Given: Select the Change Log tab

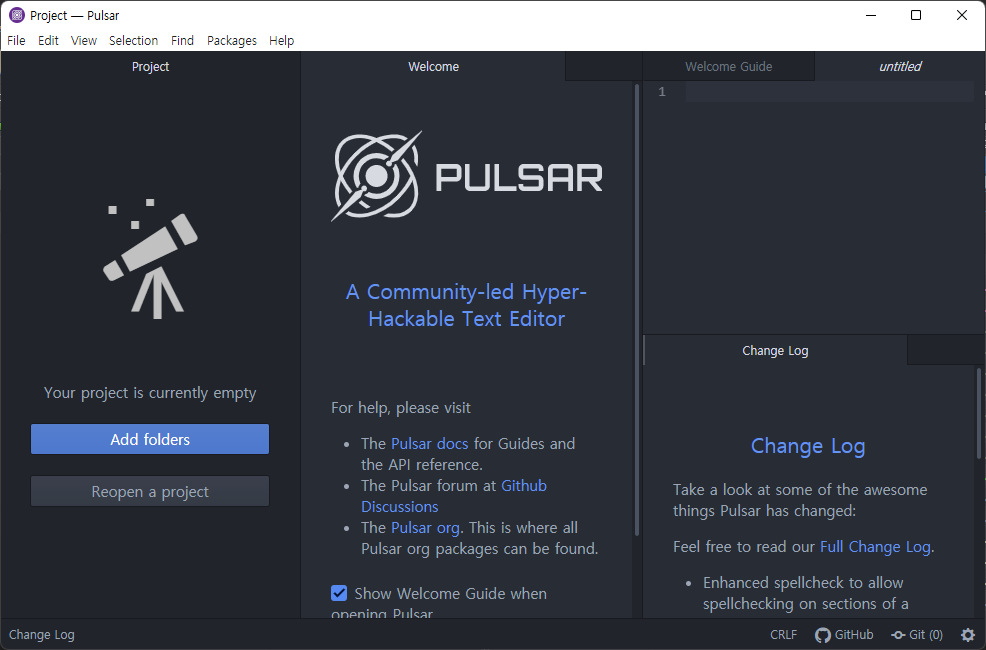Looking at the screenshot, I should click(x=775, y=351).
